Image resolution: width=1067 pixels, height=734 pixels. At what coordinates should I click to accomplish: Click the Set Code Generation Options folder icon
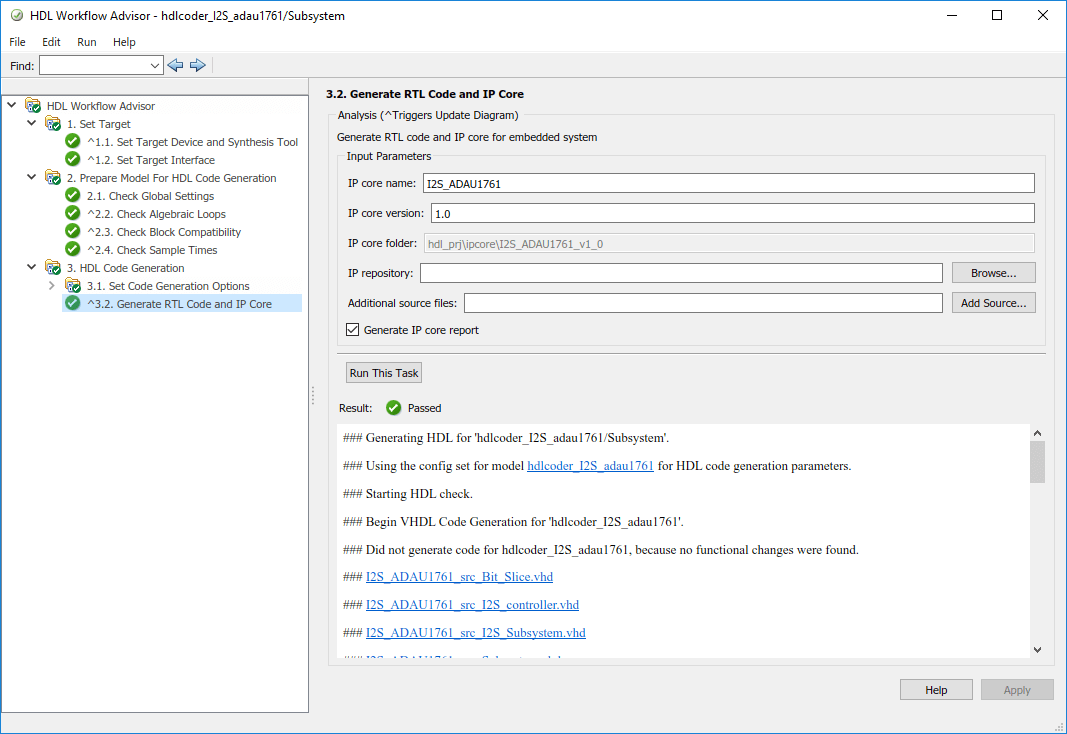pos(73,286)
